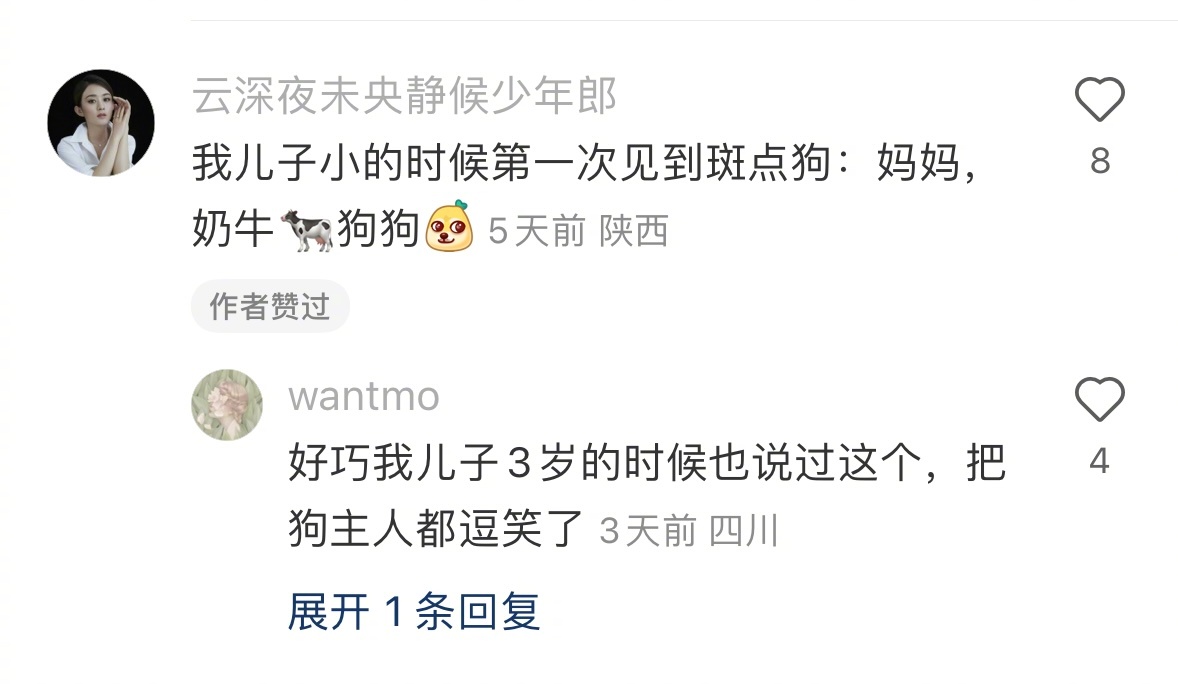Image resolution: width=1178 pixels, height=684 pixels.
Task: Open username 云深夜未央静候少年郎
Action: click(x=405, y=95)
